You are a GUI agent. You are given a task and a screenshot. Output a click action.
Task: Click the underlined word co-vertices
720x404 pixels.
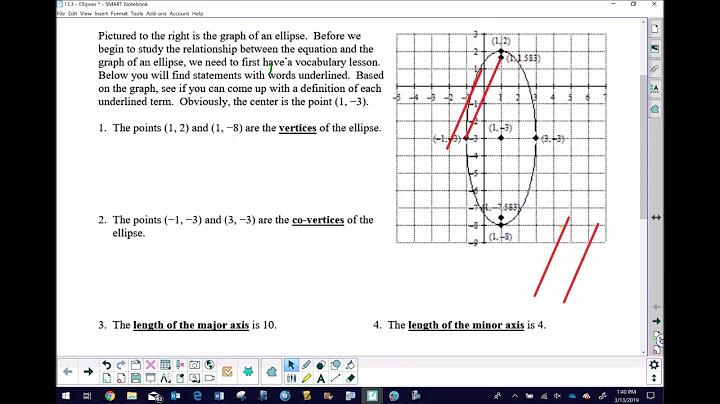coord(318,220)
